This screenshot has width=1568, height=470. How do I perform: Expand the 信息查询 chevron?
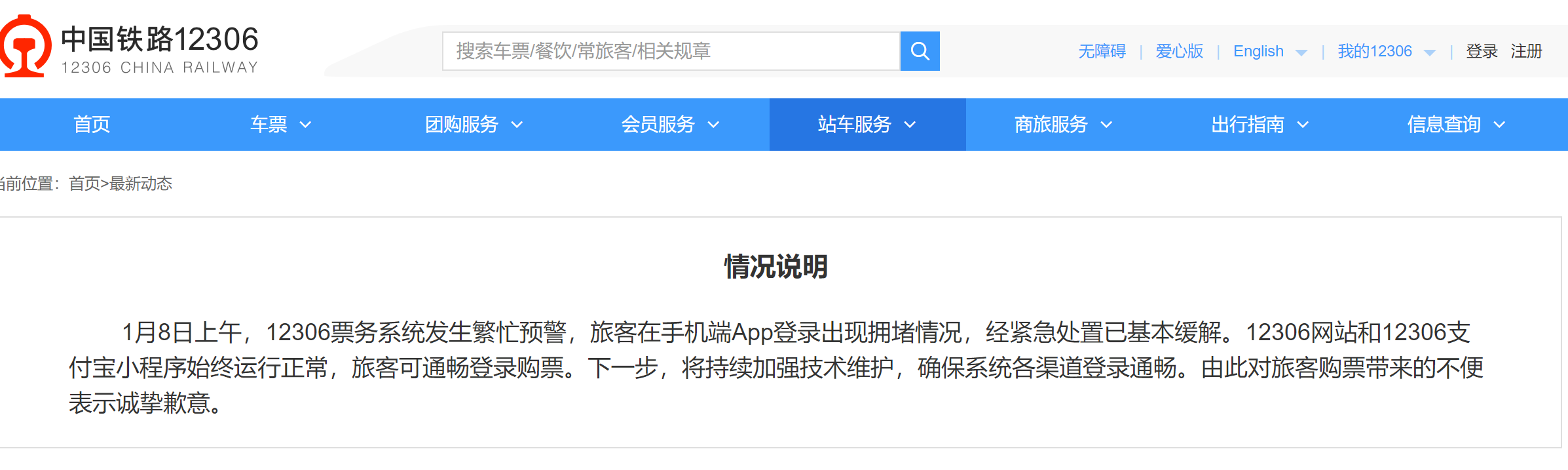(1499, 125)
